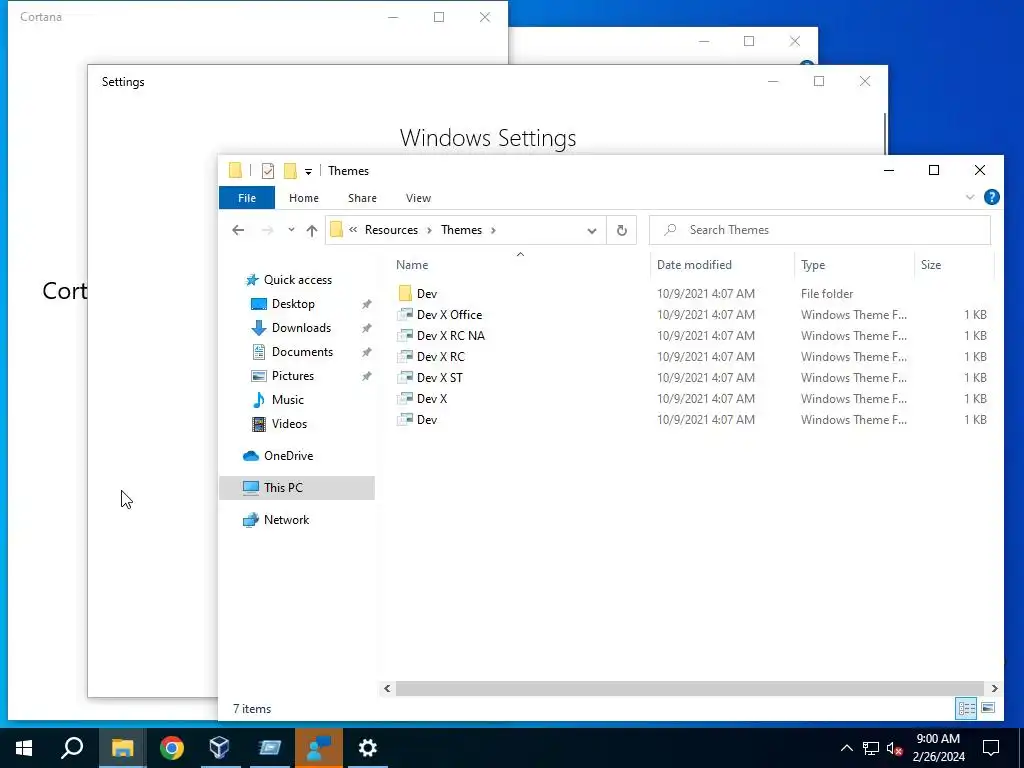Click the horizontal scrollbar left arrow
1024x768 pixels.
[x=387, y=688]
